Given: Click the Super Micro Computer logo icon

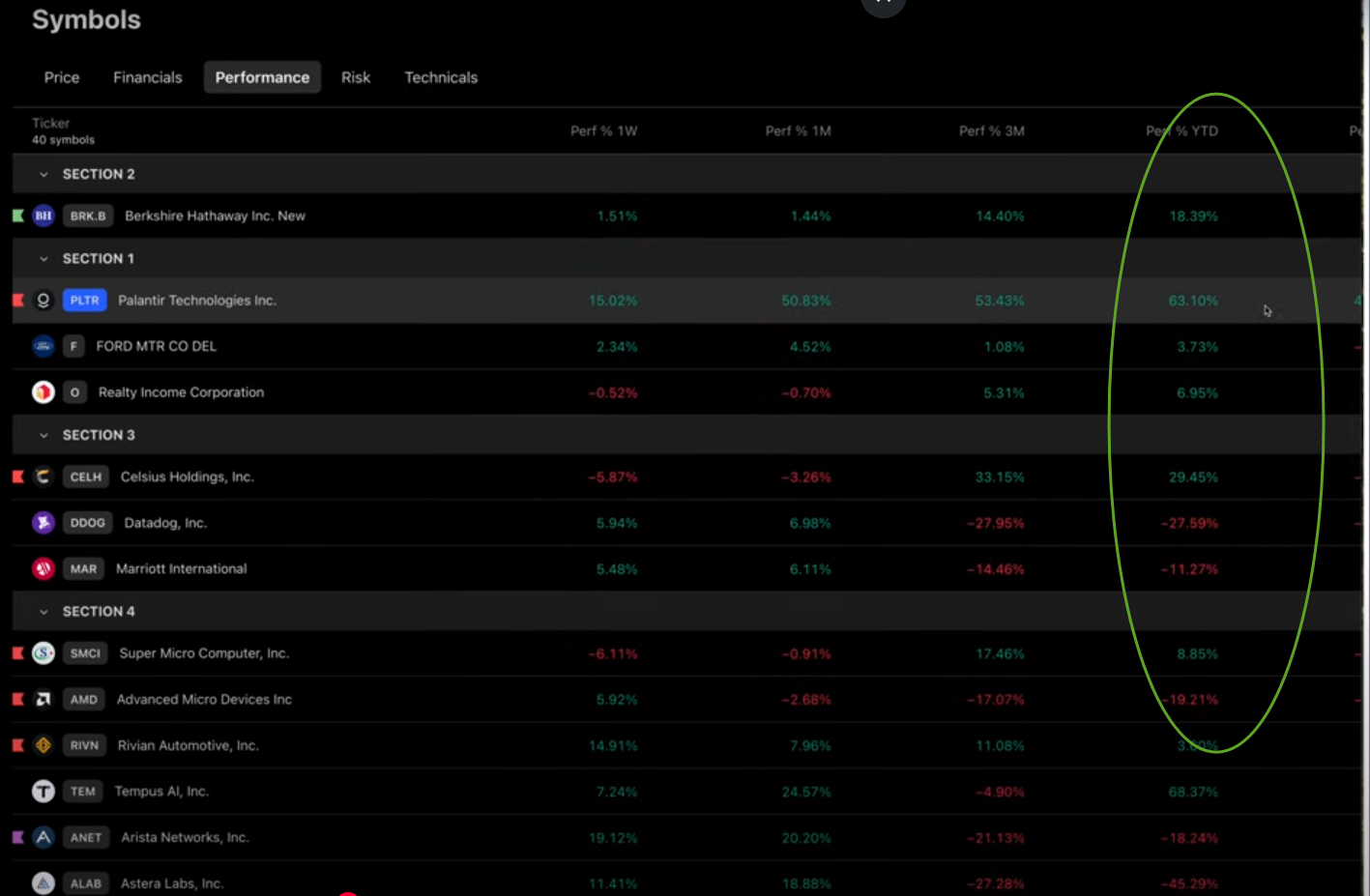Looking at the screenshot, I should [43, 653].
